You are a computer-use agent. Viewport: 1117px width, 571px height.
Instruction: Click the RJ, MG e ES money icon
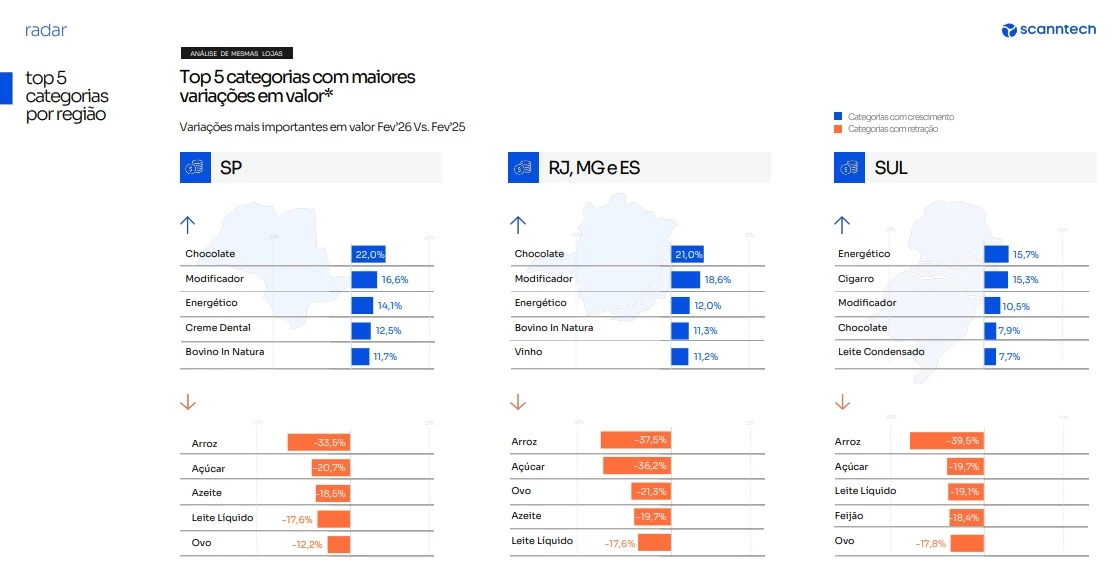coord(523,168)
